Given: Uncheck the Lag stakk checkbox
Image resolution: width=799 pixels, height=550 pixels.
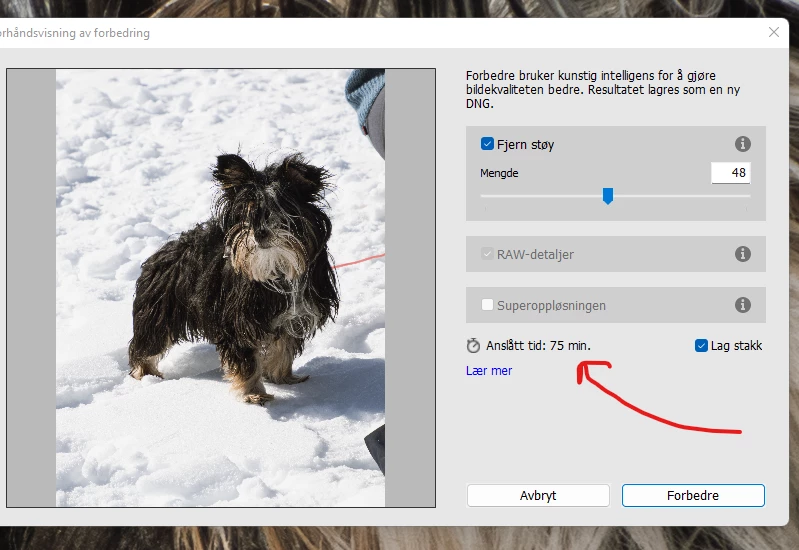Looking at the screenshot, I should (x=701, y=346).
